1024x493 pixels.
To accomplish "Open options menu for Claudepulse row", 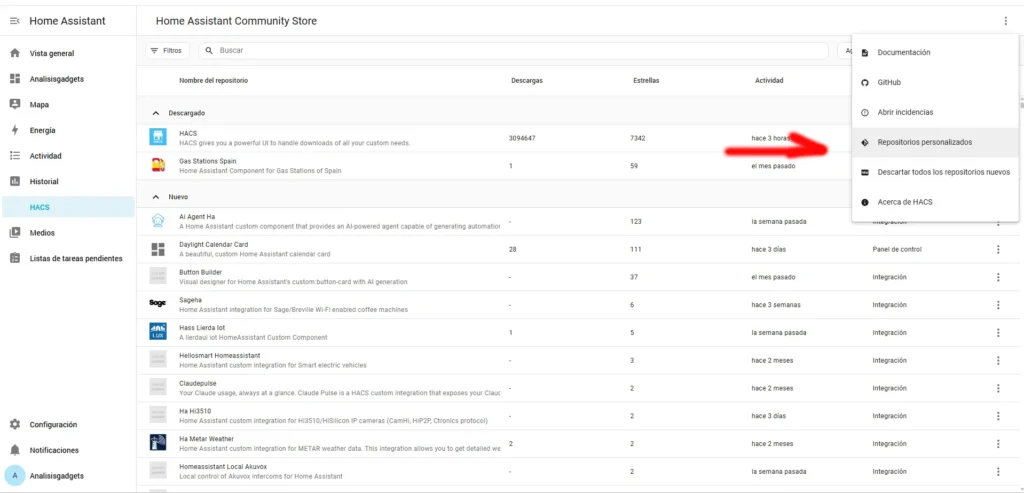I will point(998,388).
